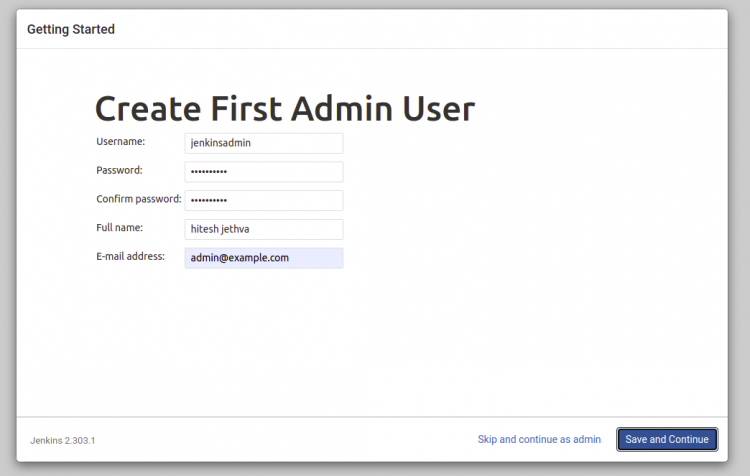750x476 pixels.
Task: Focus the Username field containing jenkinsadmin
Action: coord(264,143)
